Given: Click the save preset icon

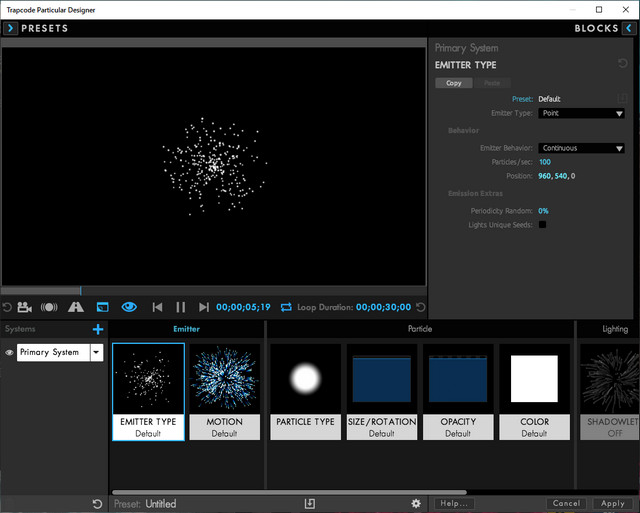Looking at the screenshot, I should tap(310, 503).
